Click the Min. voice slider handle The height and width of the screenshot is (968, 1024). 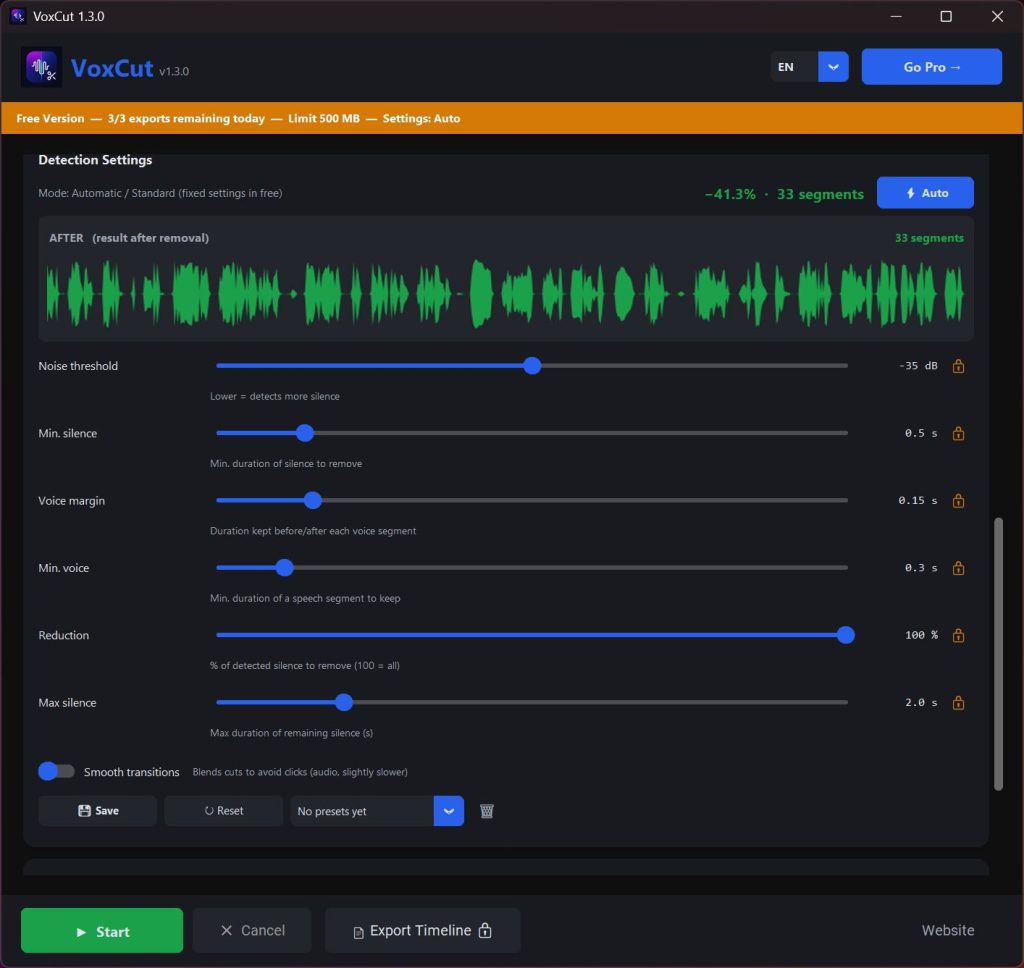284,568
